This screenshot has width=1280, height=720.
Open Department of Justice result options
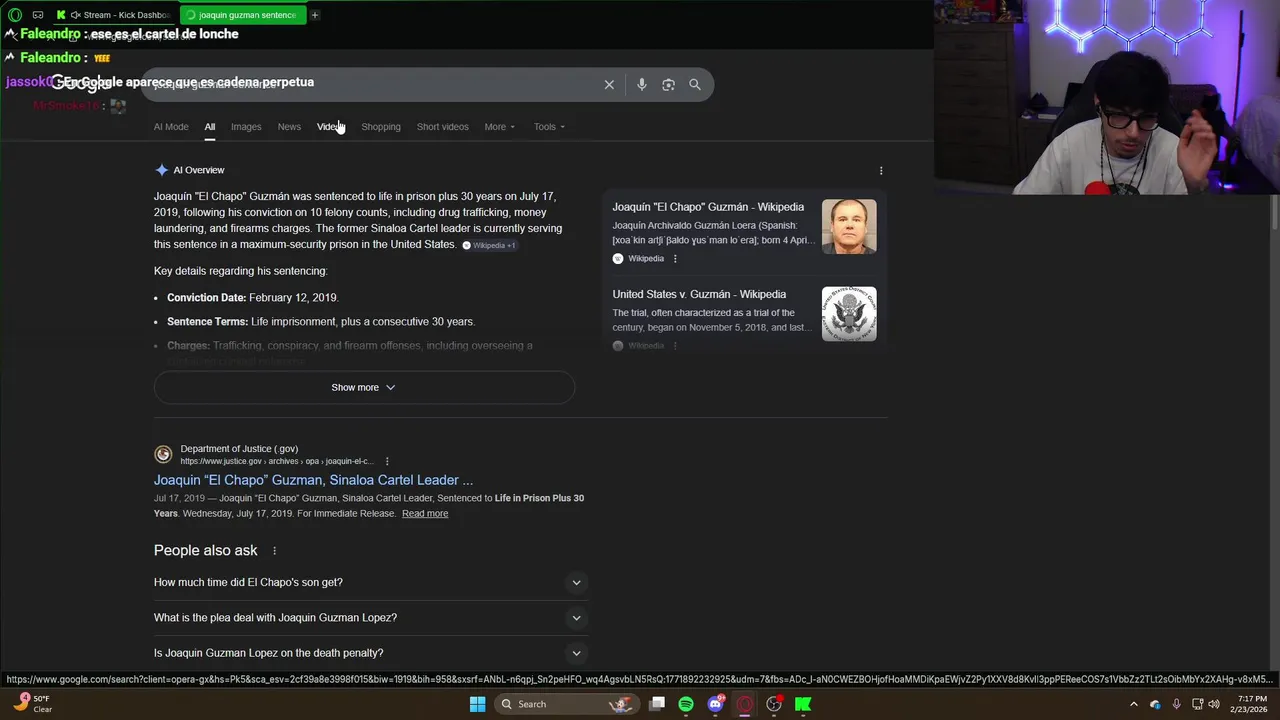pyautogui.click(x=387, y=461)
